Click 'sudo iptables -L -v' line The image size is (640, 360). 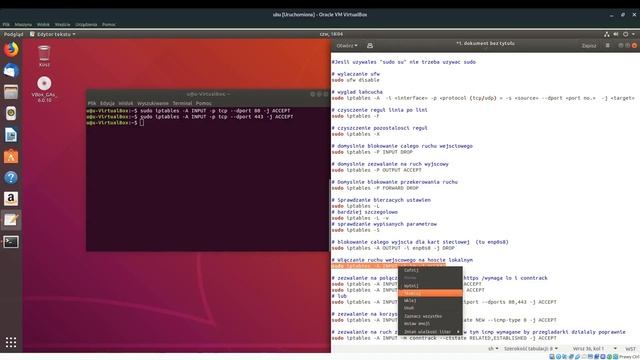point(360,218)
